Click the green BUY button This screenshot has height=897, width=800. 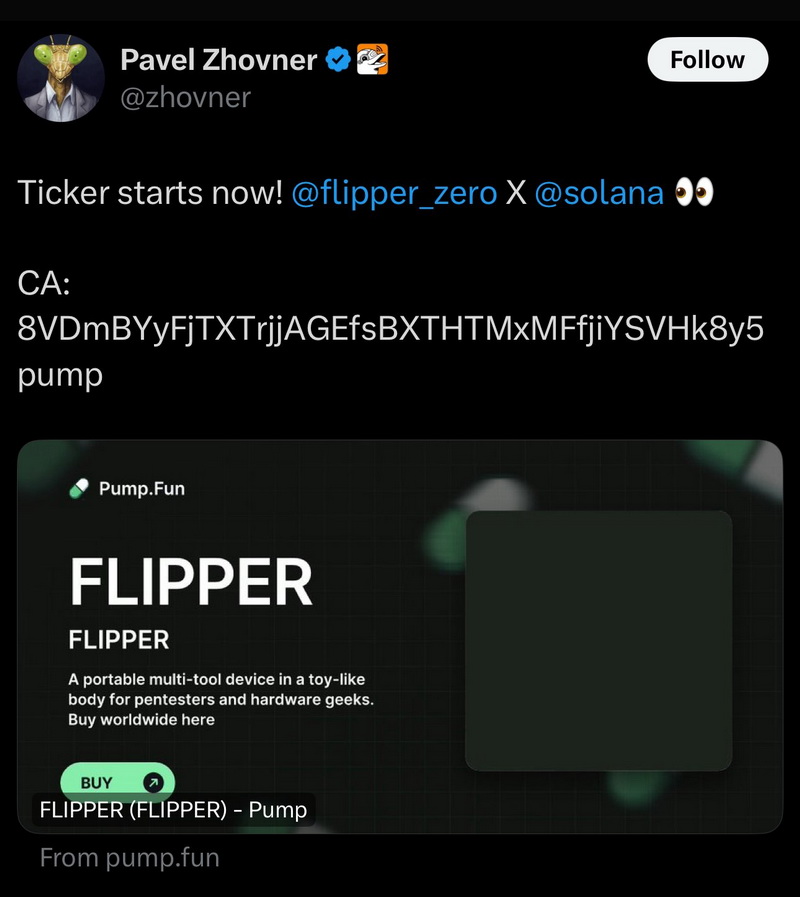[117, 782]
